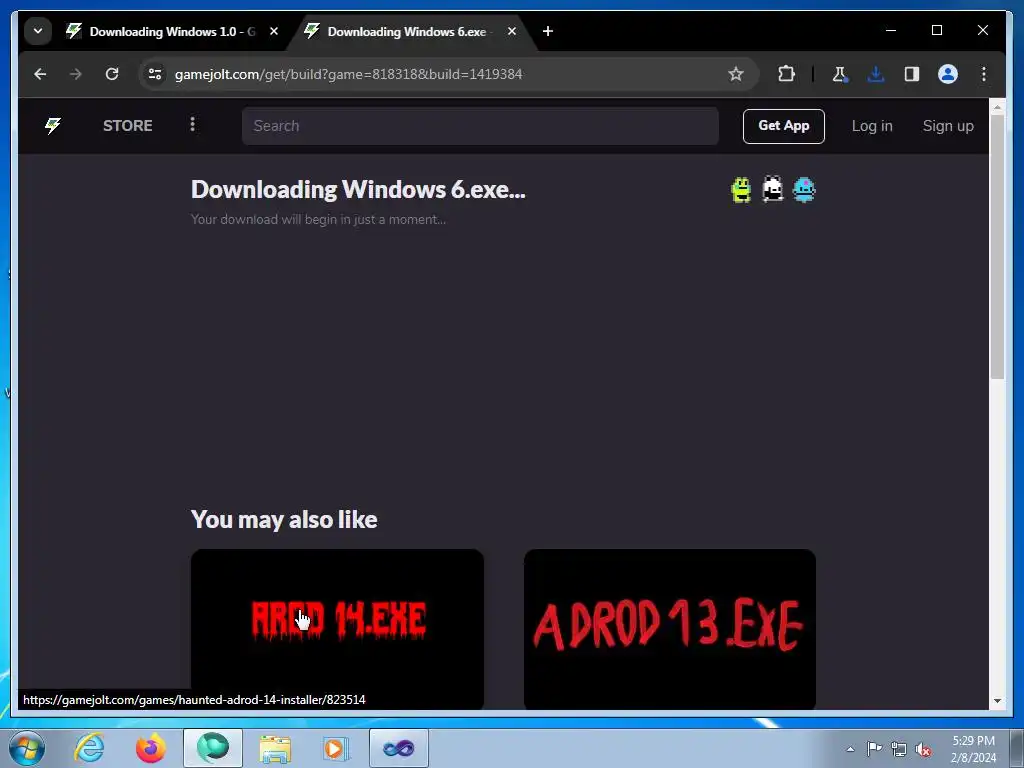Click the Get App button
Viewport: 1024px width, 768px height.
pyautogui.click(x=784, y=126)
